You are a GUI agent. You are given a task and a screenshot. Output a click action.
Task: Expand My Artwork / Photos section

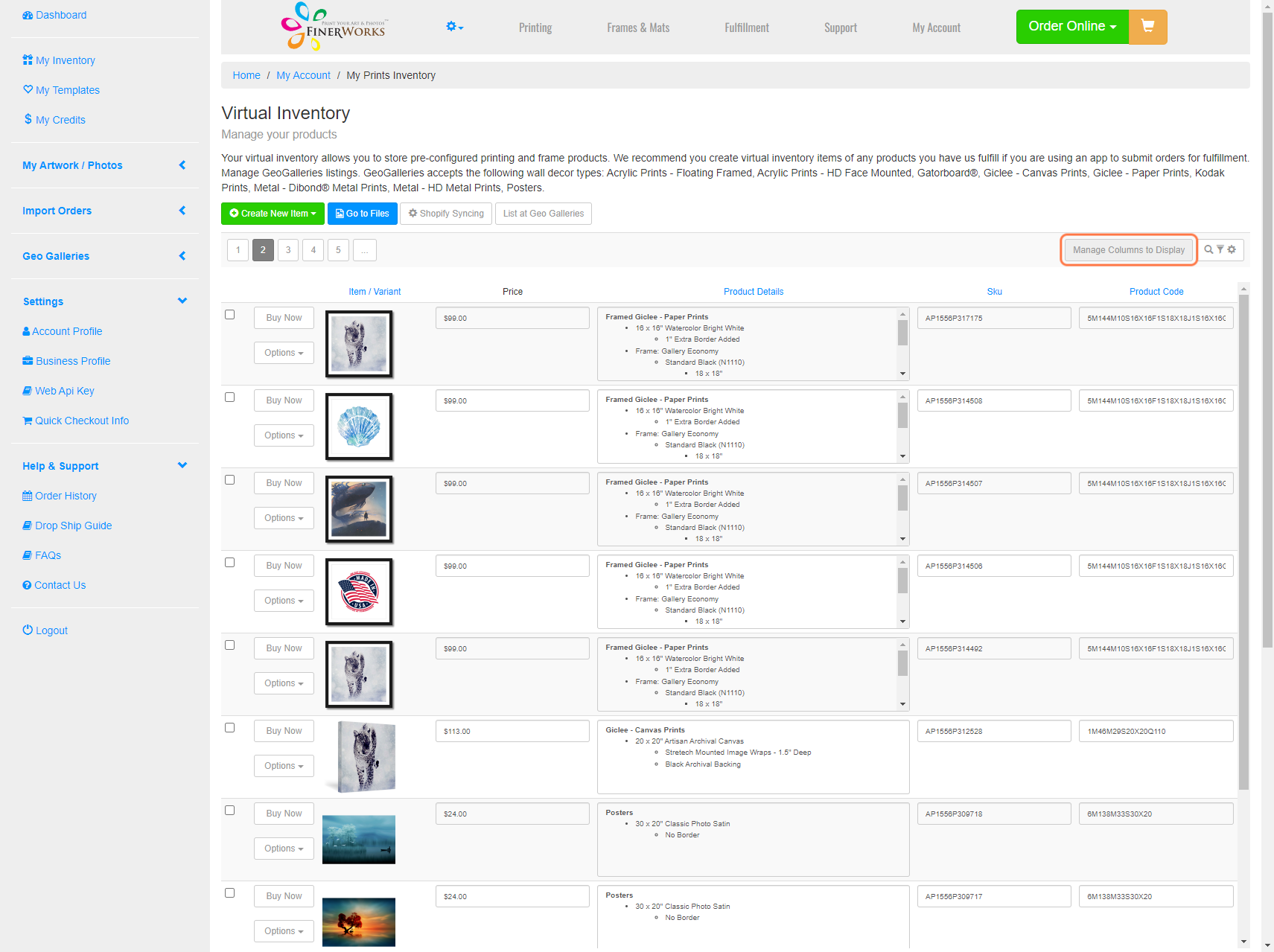(104, 165)
